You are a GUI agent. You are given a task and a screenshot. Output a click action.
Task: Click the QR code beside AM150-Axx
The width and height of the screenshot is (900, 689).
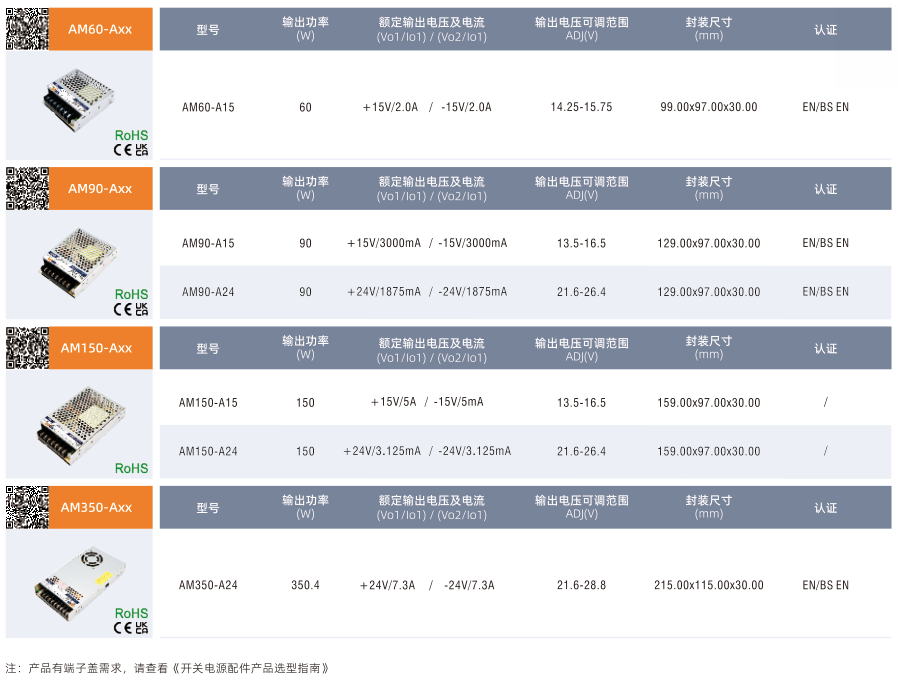click(27, 348)
